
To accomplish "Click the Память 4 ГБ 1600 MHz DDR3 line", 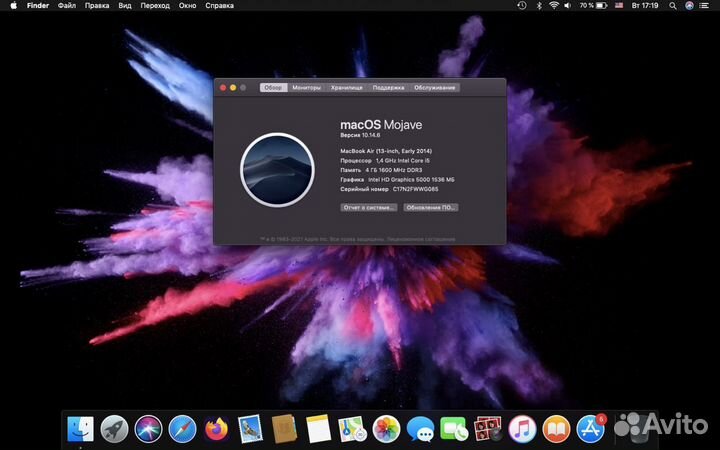I will 381,170.
